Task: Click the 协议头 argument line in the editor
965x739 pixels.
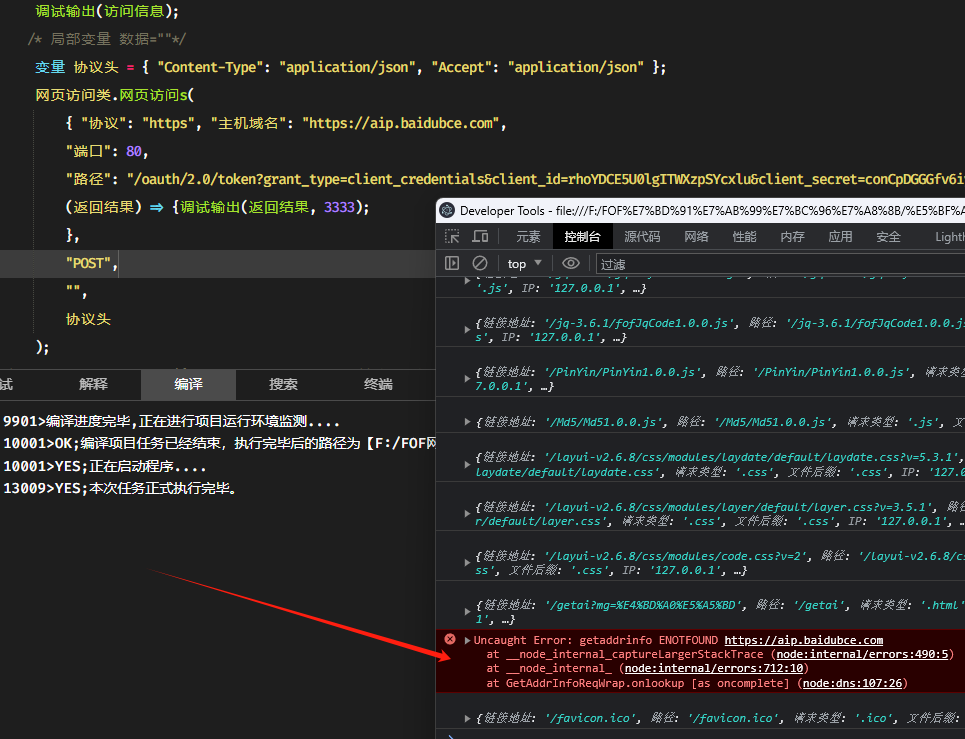Action: click(x=88, y=319)
